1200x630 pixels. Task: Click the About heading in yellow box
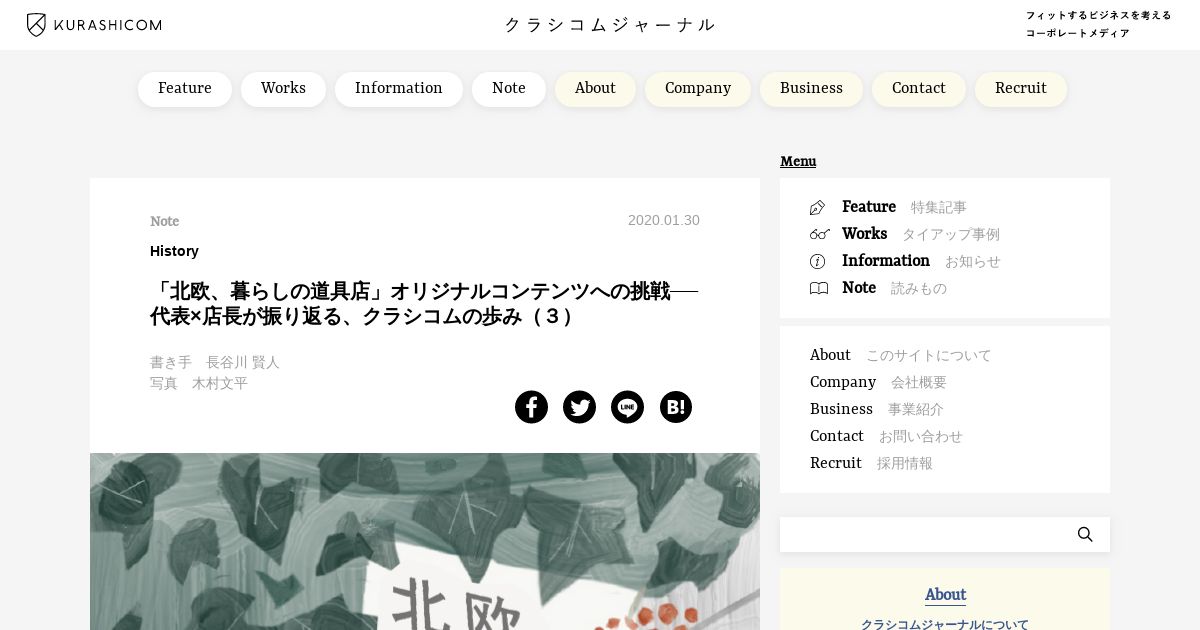click(945, 595)
